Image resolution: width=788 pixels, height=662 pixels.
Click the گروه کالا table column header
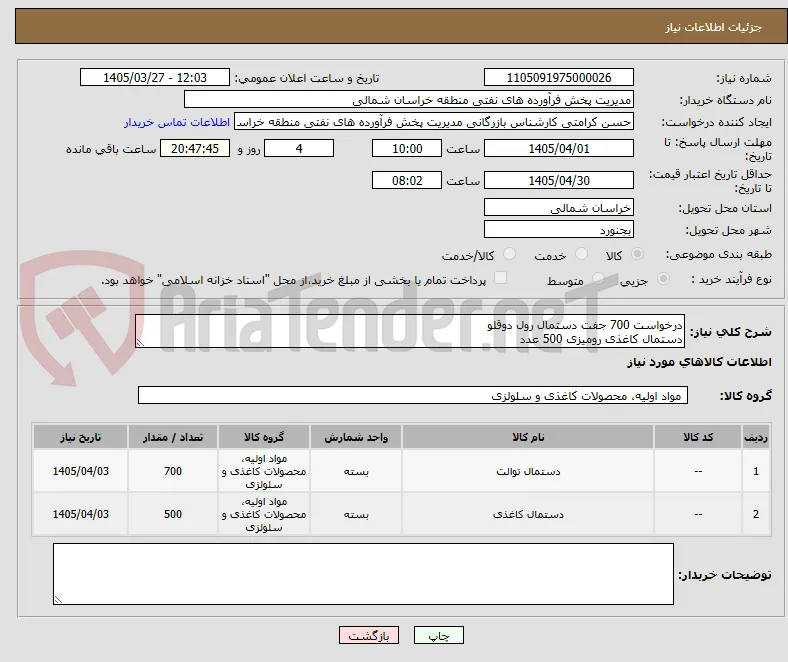264,437
